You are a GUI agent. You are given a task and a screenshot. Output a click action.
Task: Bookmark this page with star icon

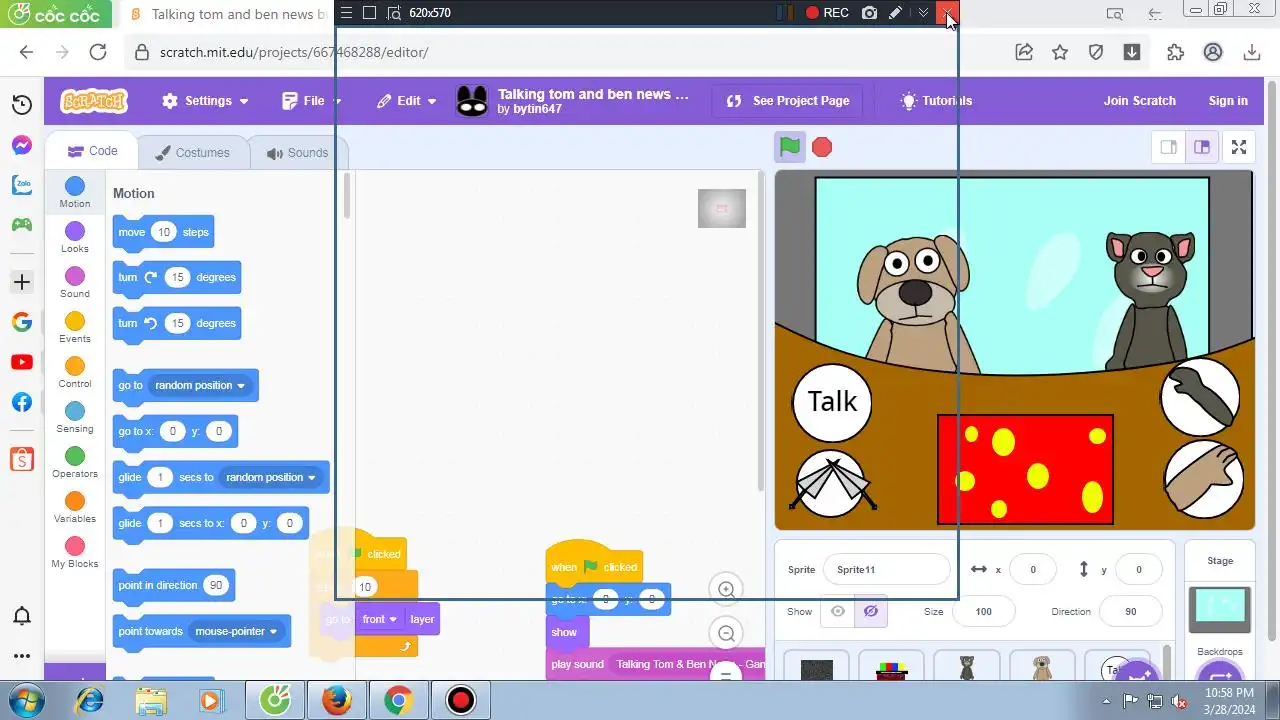click(1060, 52)
